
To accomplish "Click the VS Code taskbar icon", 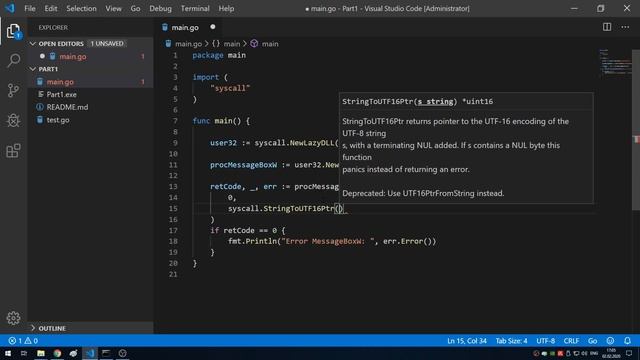I will coord(90,353).
